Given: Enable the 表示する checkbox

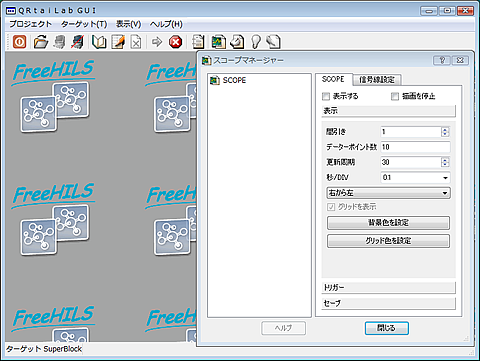Looking at the screenshot, I should (326, 96).
